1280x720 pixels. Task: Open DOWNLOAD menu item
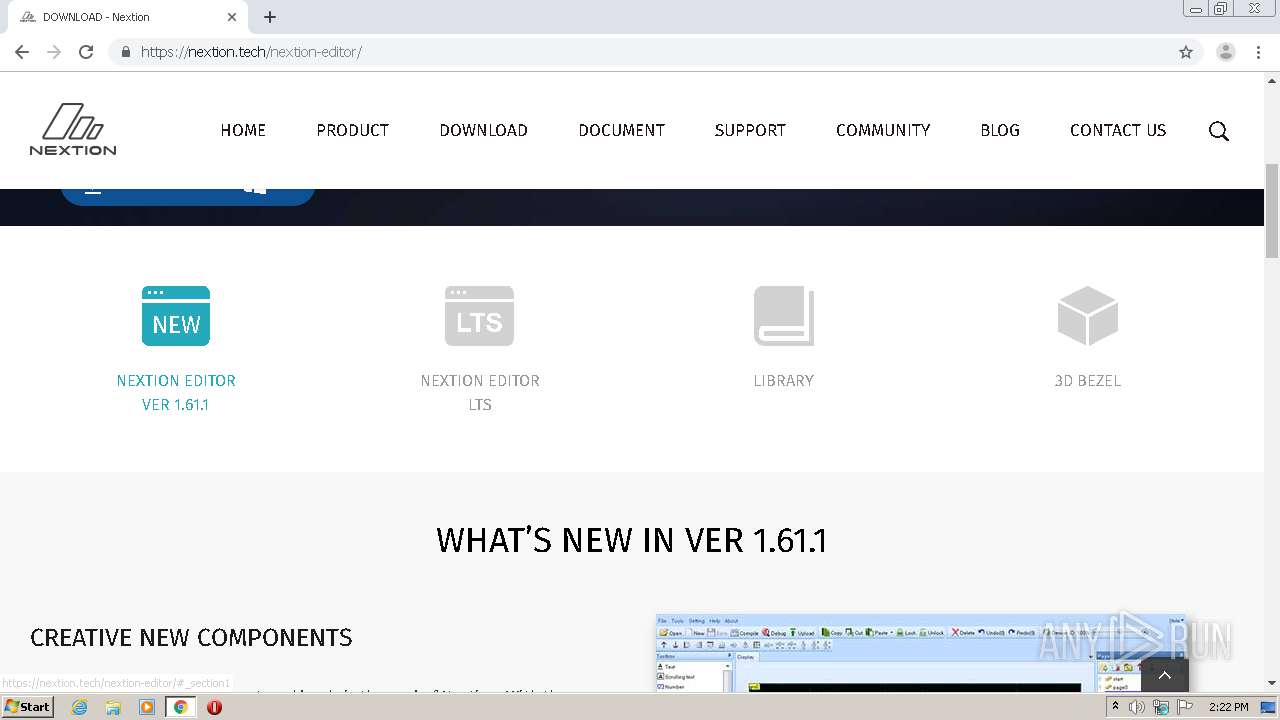pos(484,130)
